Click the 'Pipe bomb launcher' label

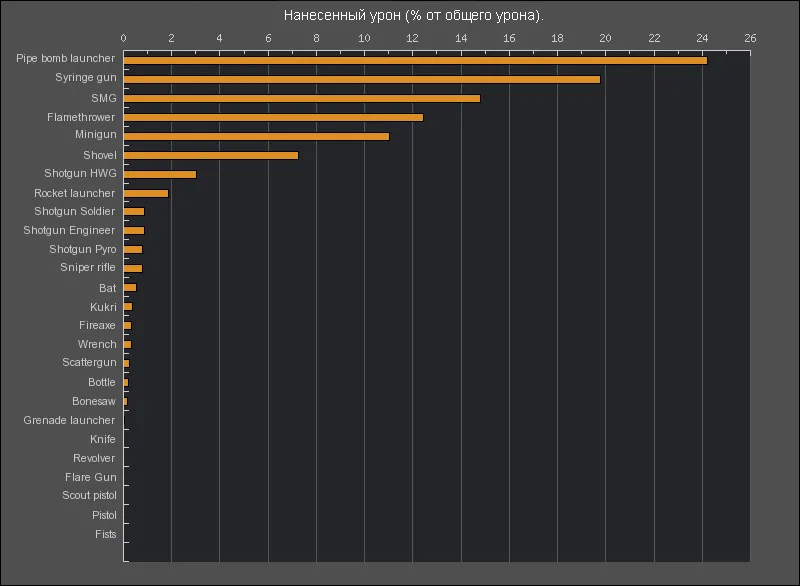[65, 58]
